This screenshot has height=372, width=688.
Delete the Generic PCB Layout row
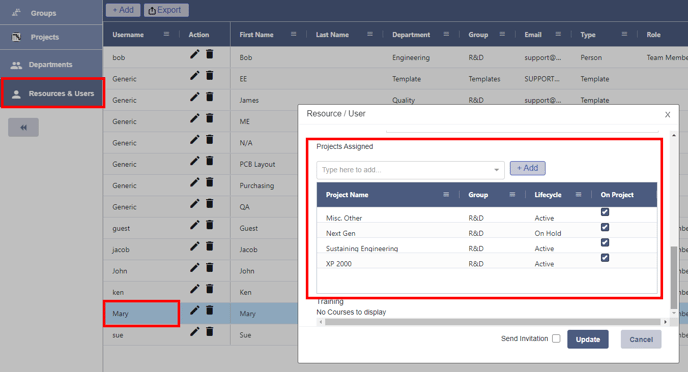point(210,161)
